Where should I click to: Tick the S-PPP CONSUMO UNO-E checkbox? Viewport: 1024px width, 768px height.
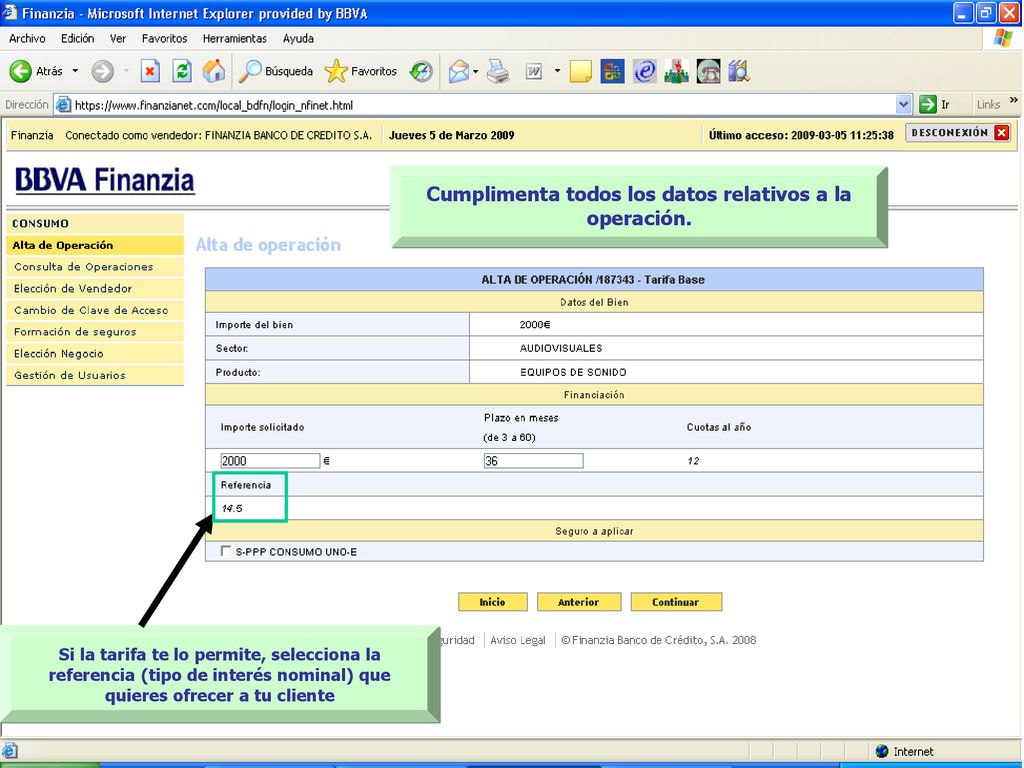(226, 551)
